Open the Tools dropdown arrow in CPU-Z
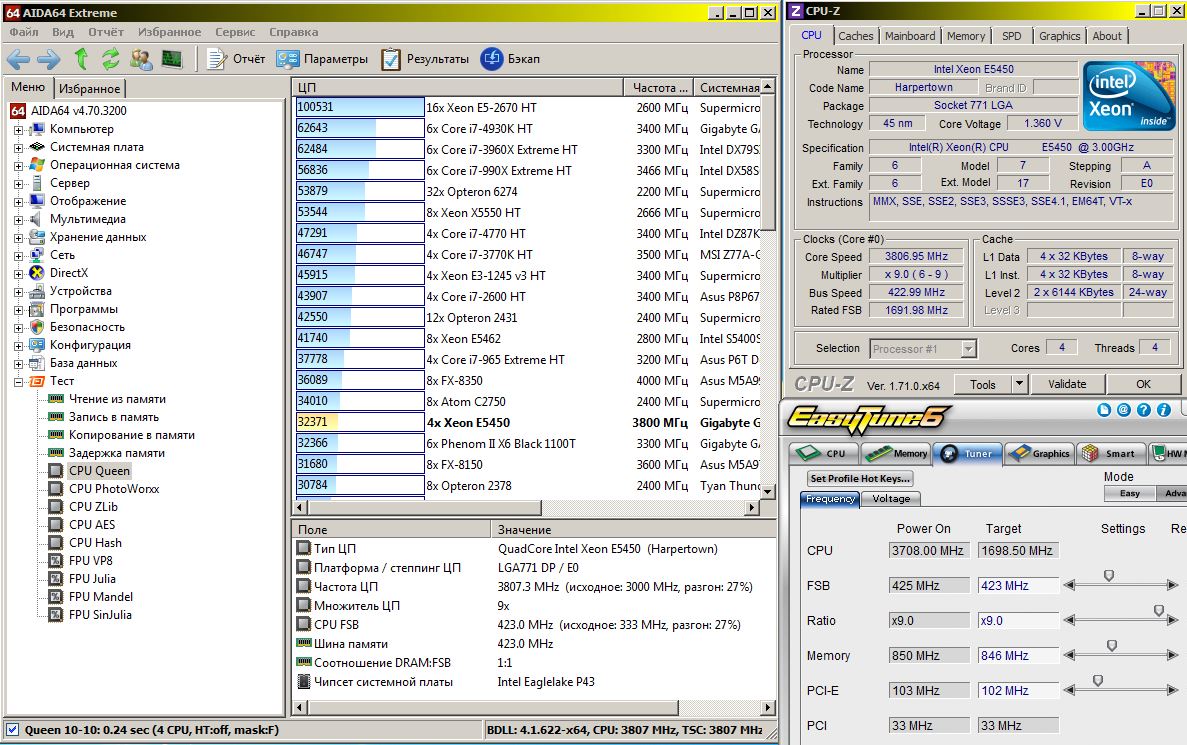 (1019, 384)
